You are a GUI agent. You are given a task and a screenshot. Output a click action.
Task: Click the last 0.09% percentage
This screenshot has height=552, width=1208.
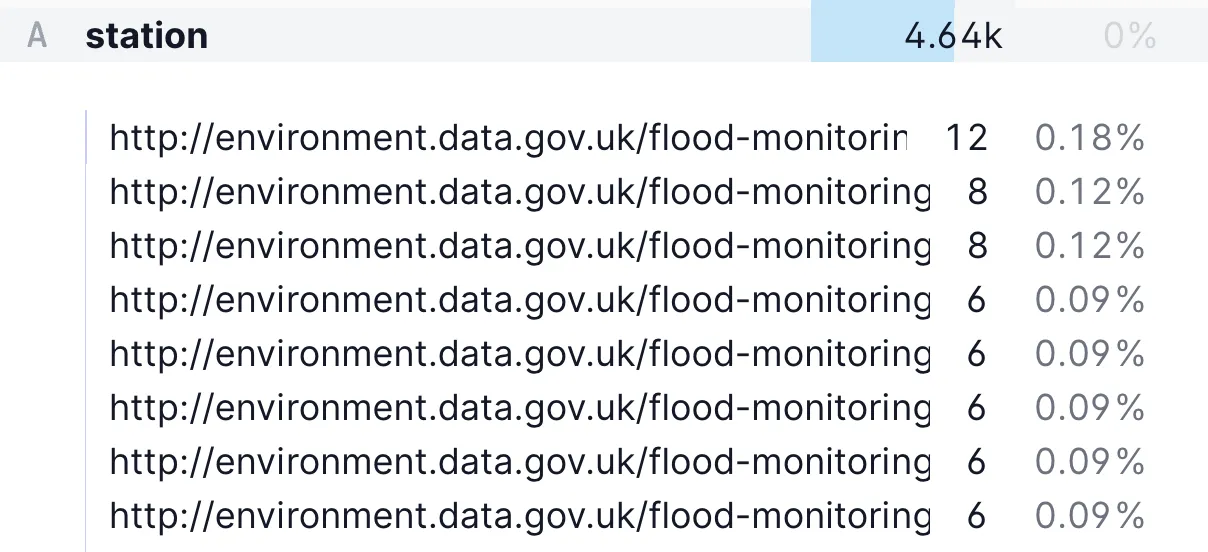click(x=1089, y=516)
